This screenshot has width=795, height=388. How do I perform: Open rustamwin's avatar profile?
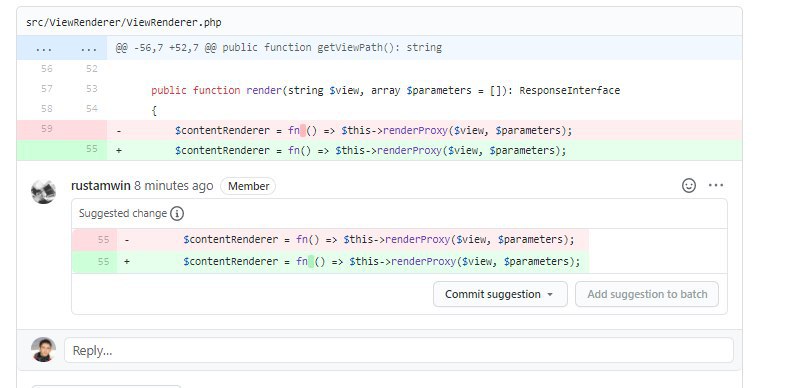(x=43, y=192)
